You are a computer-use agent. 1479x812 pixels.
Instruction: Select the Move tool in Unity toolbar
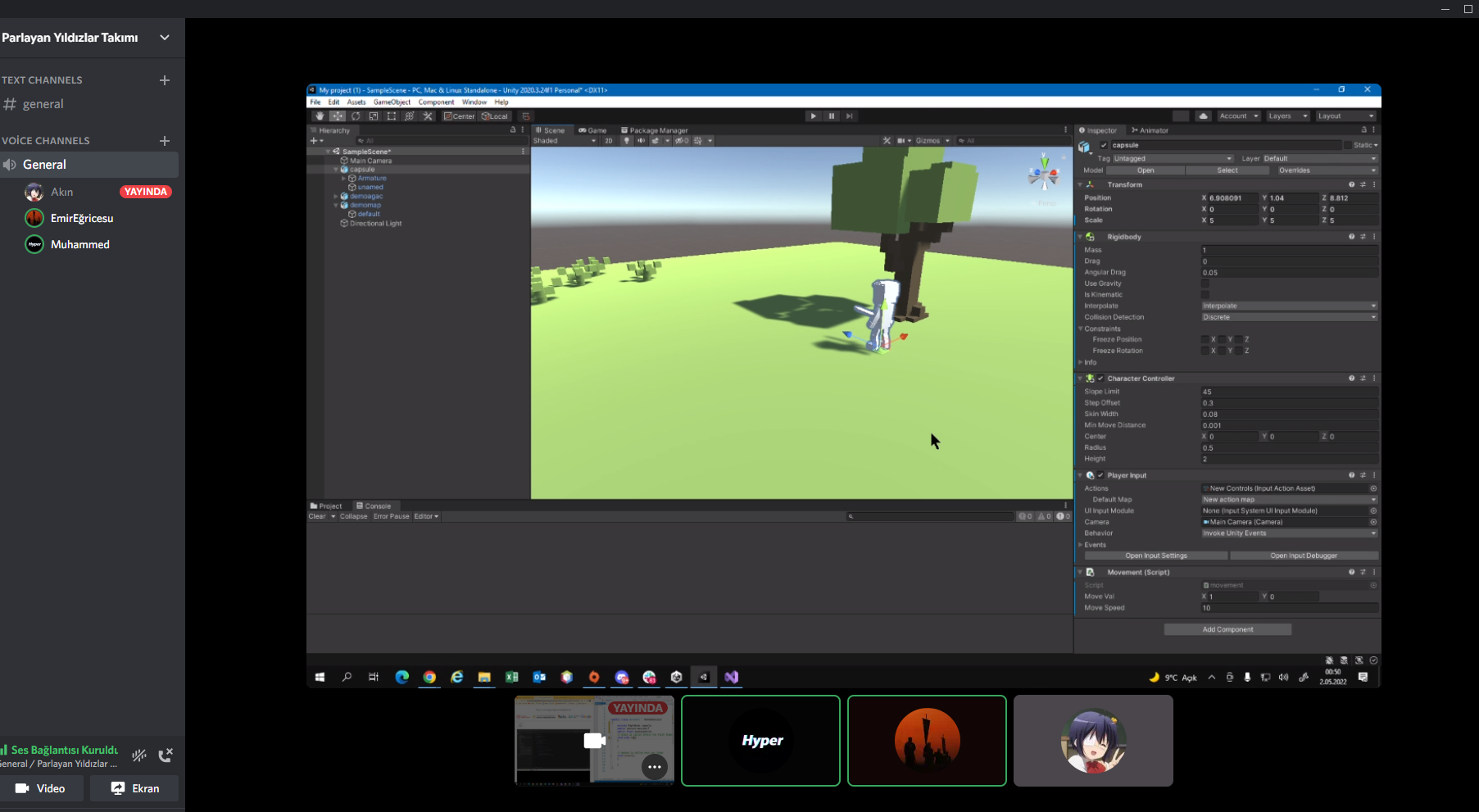[338, 116]
